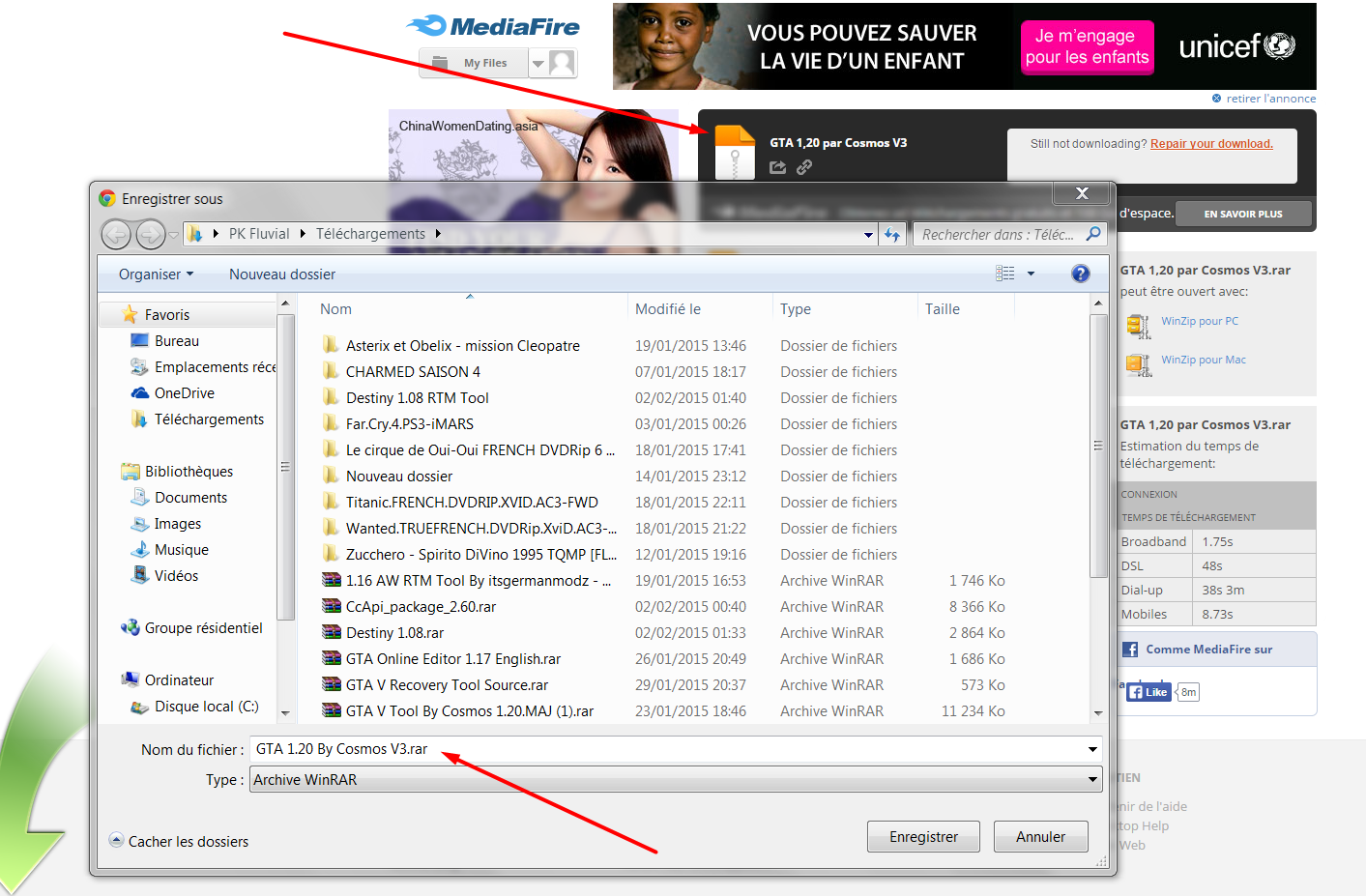Click the share icon under the GTA file title
The width and height of the screenshot is (1366, 896).
[x=778, y=167]
